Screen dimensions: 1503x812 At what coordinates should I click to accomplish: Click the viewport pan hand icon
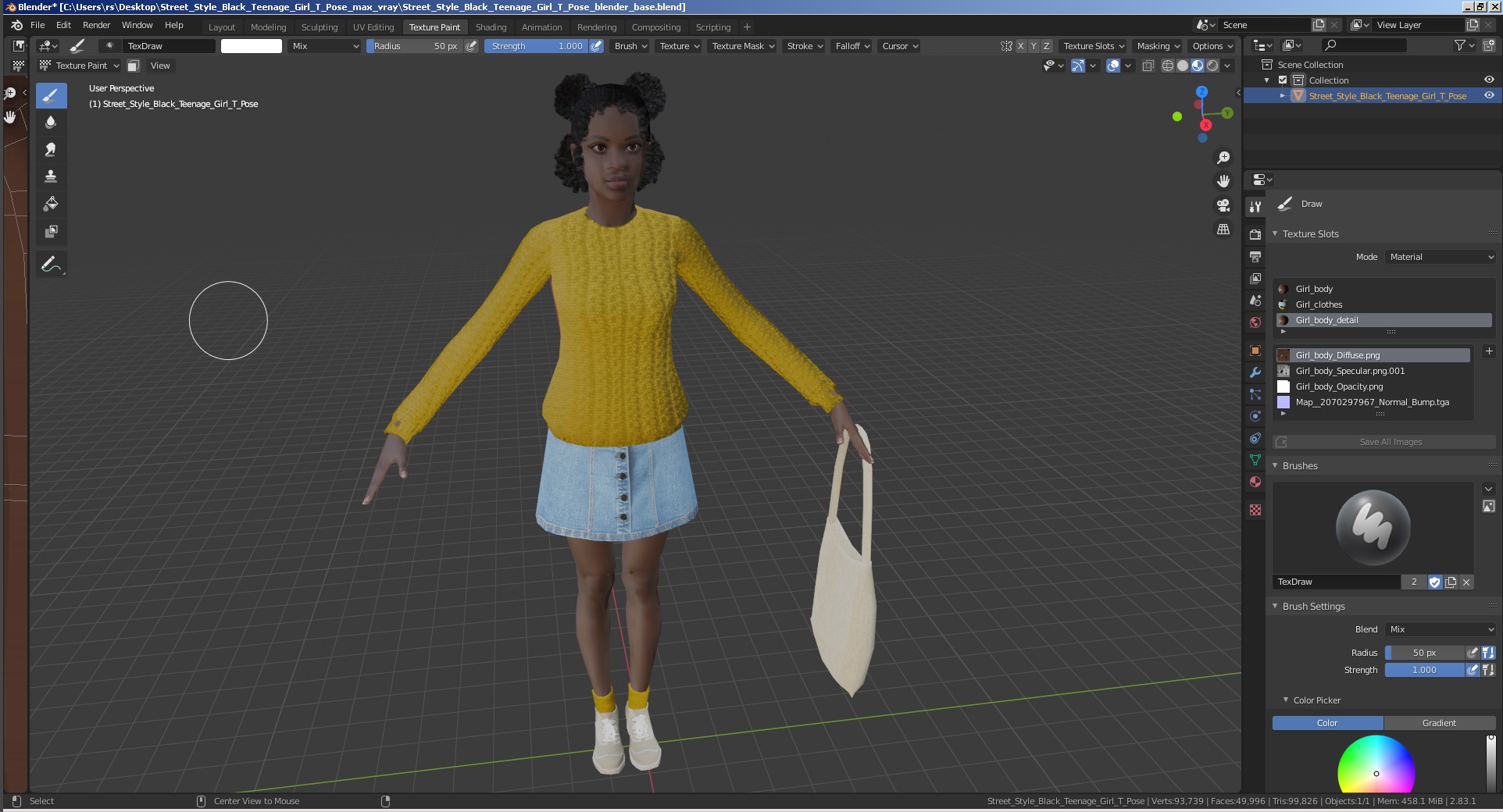1223,181
